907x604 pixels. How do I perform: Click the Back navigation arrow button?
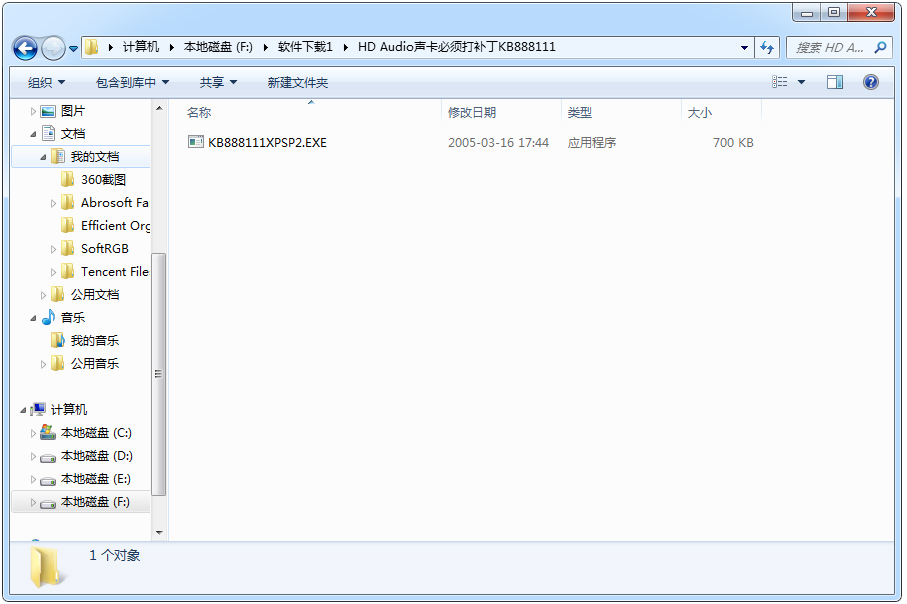click(25, 48)
